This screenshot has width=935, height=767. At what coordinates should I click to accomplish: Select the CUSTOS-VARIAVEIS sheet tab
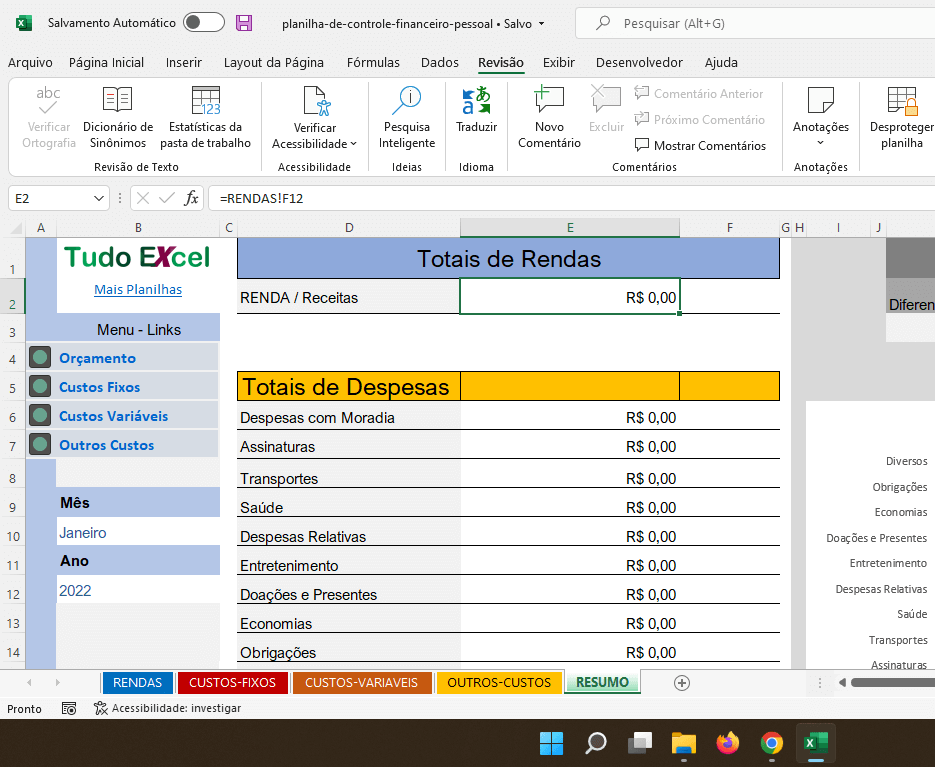tap(363, 683)
